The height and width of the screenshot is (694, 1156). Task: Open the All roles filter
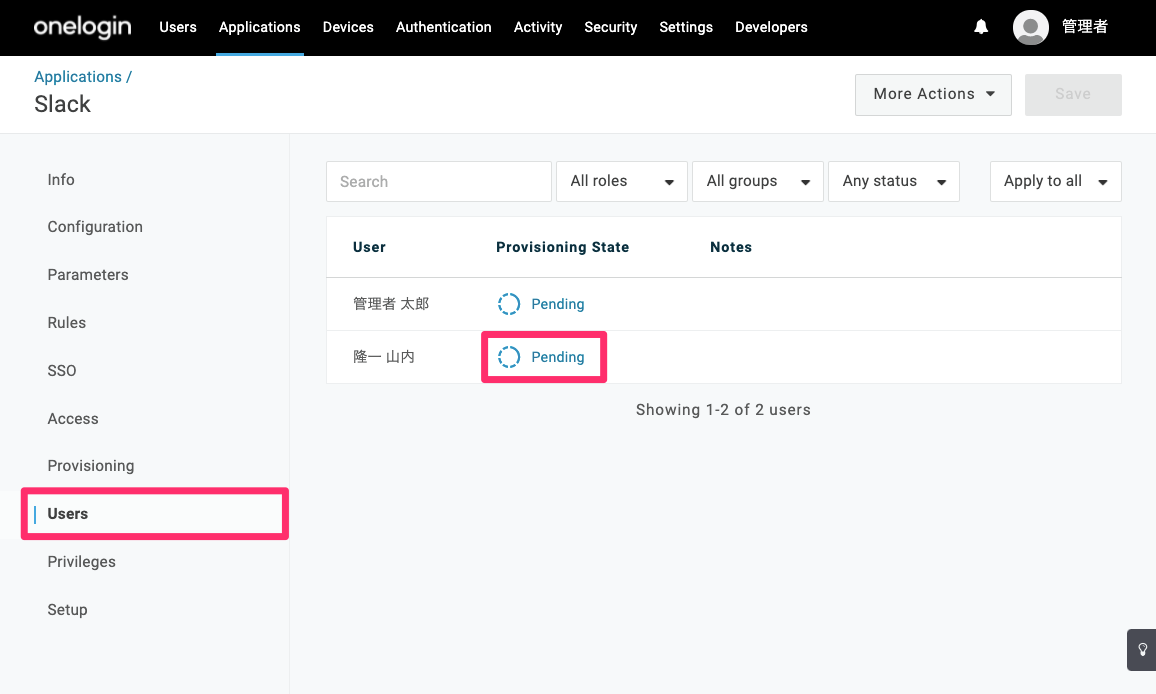[621, 181]
